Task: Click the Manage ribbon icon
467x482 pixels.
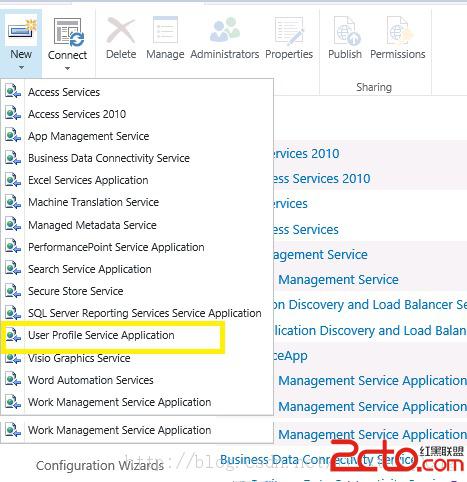Action: (x=165, y=30)
